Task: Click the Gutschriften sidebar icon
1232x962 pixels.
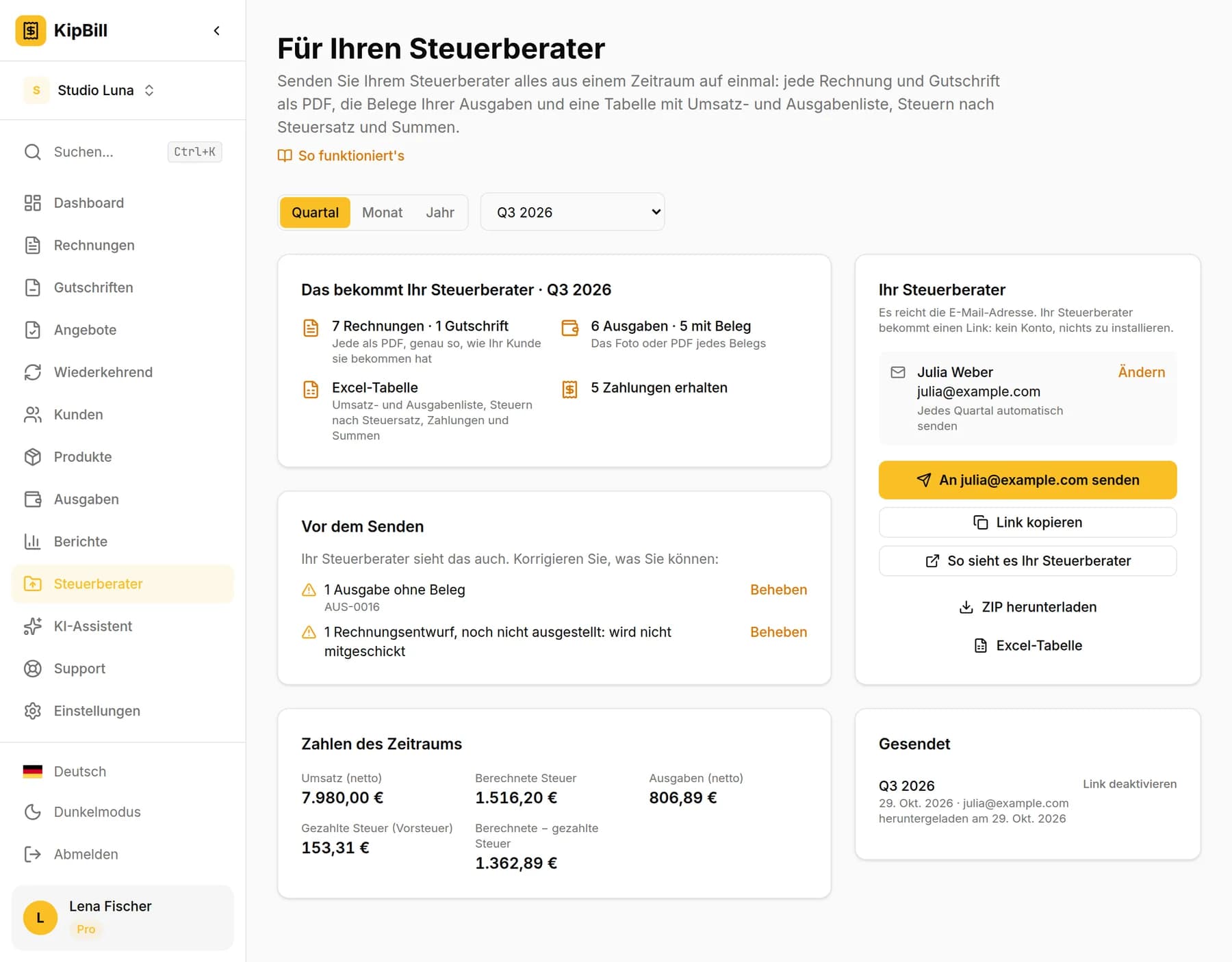Action: [33, 288]
